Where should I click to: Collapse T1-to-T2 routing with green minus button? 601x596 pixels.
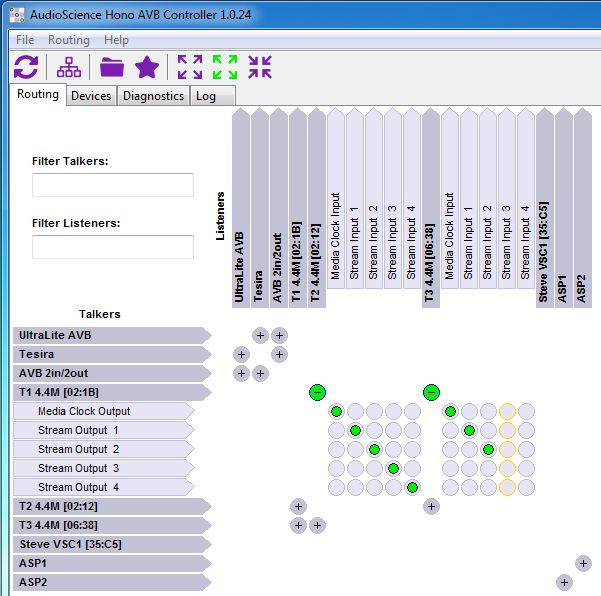click(x=317, y=392)
